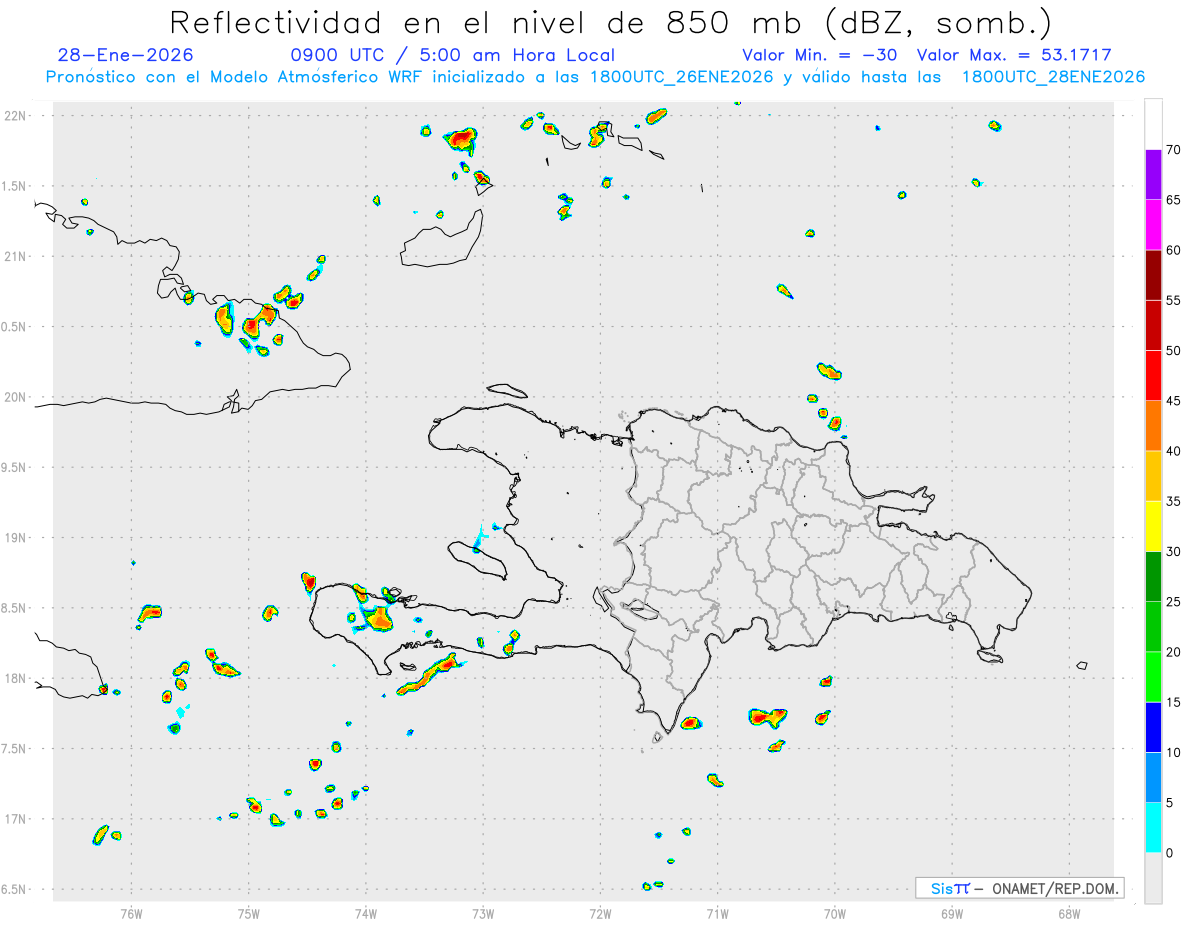Click the 74W longitude label
Screen dimensions: 1200x927
[x=366, y=914]
